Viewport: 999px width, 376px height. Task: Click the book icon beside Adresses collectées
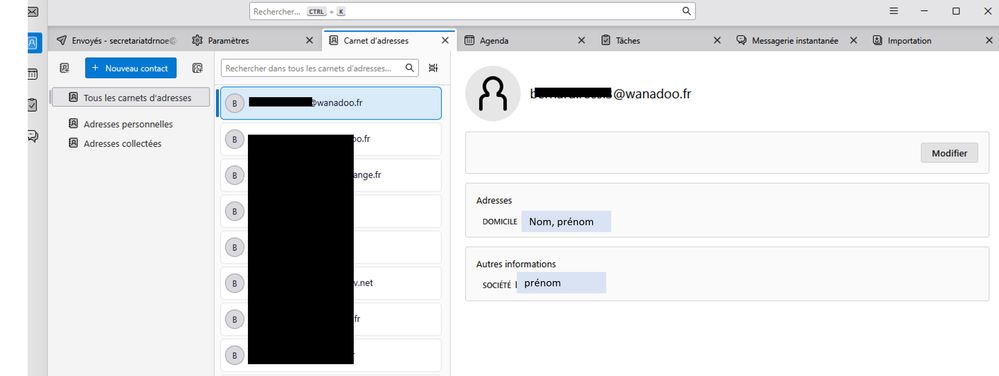pos(73,143)
